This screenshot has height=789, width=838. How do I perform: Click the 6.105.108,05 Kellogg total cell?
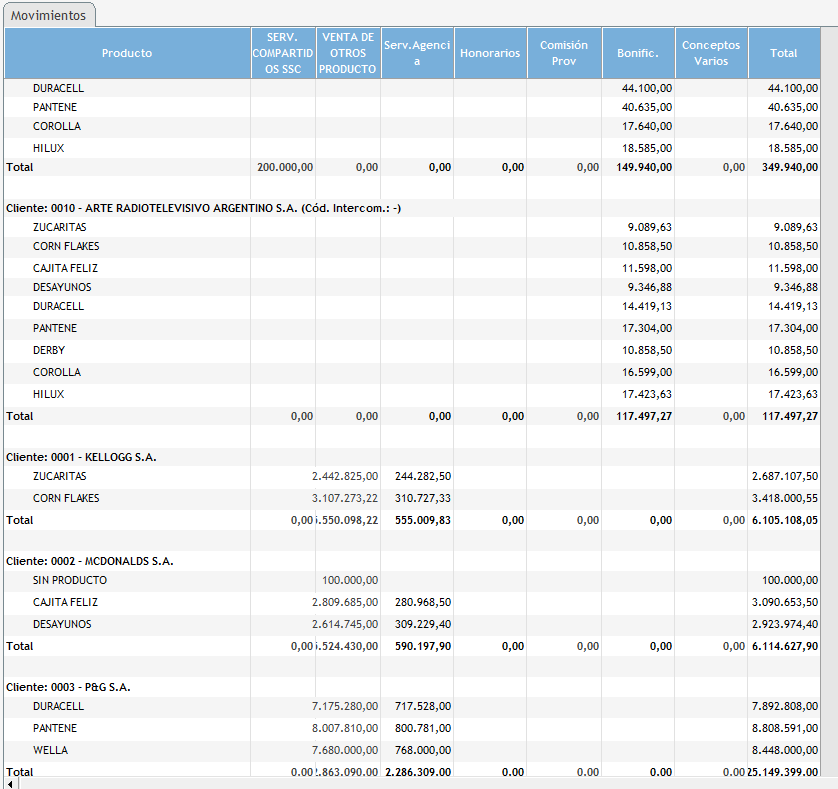click(783, 520)
